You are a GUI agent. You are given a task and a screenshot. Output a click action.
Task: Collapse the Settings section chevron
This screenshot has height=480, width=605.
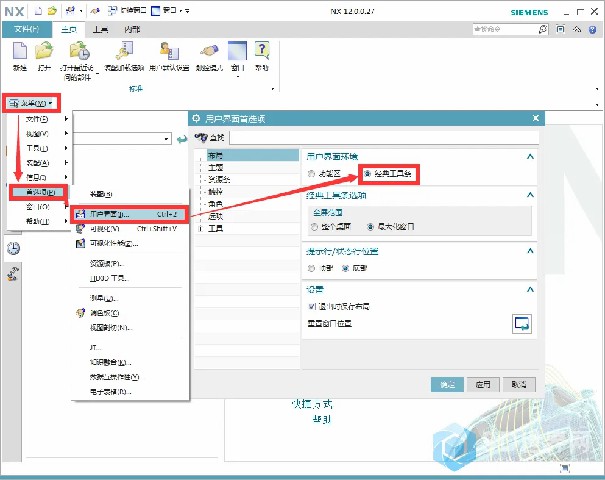pyautogui.click(x=529, y=288)
